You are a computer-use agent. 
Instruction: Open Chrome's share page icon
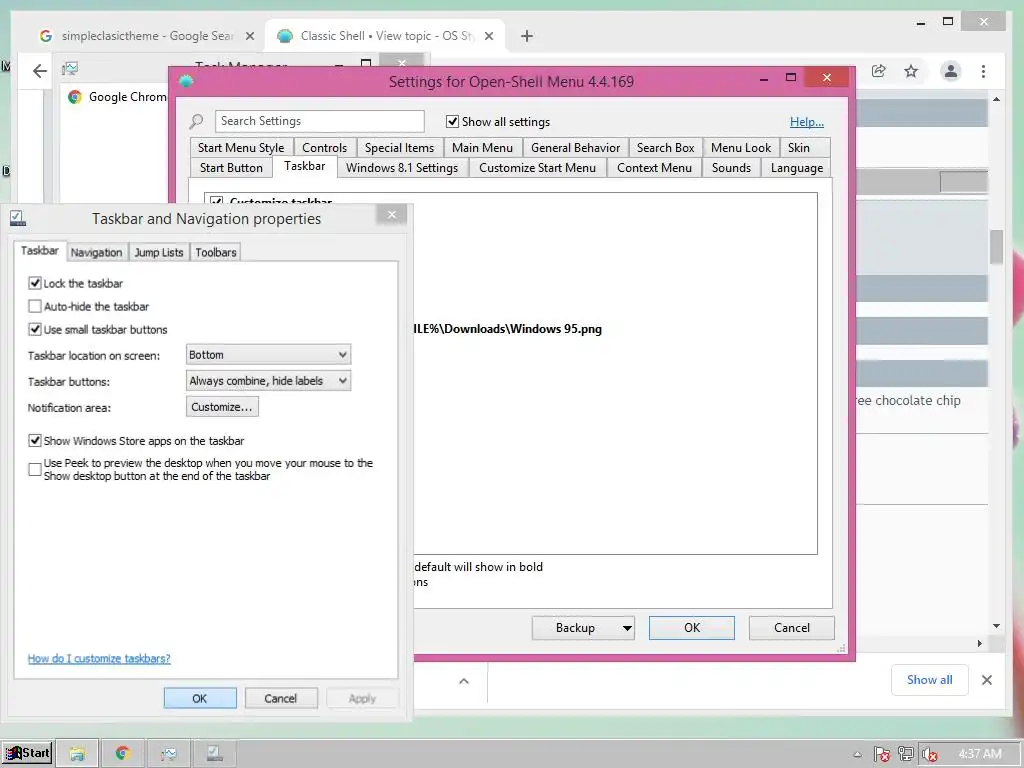pyautogui.click(x=878, y=71)
